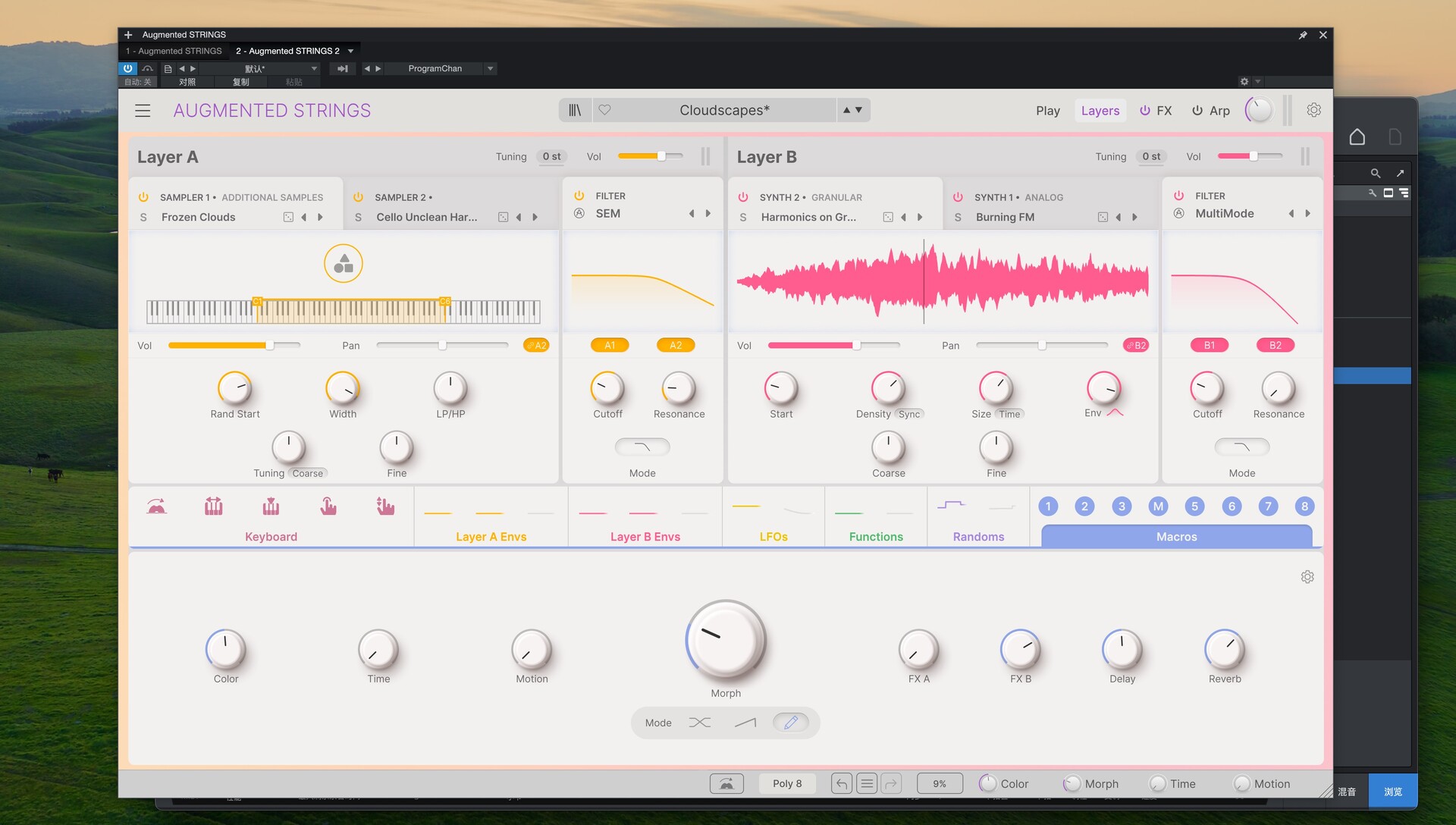Viewport: 1456px width, 825px height.
Task: Select the second Keyboard modulation icon
Action: (214, 507)
